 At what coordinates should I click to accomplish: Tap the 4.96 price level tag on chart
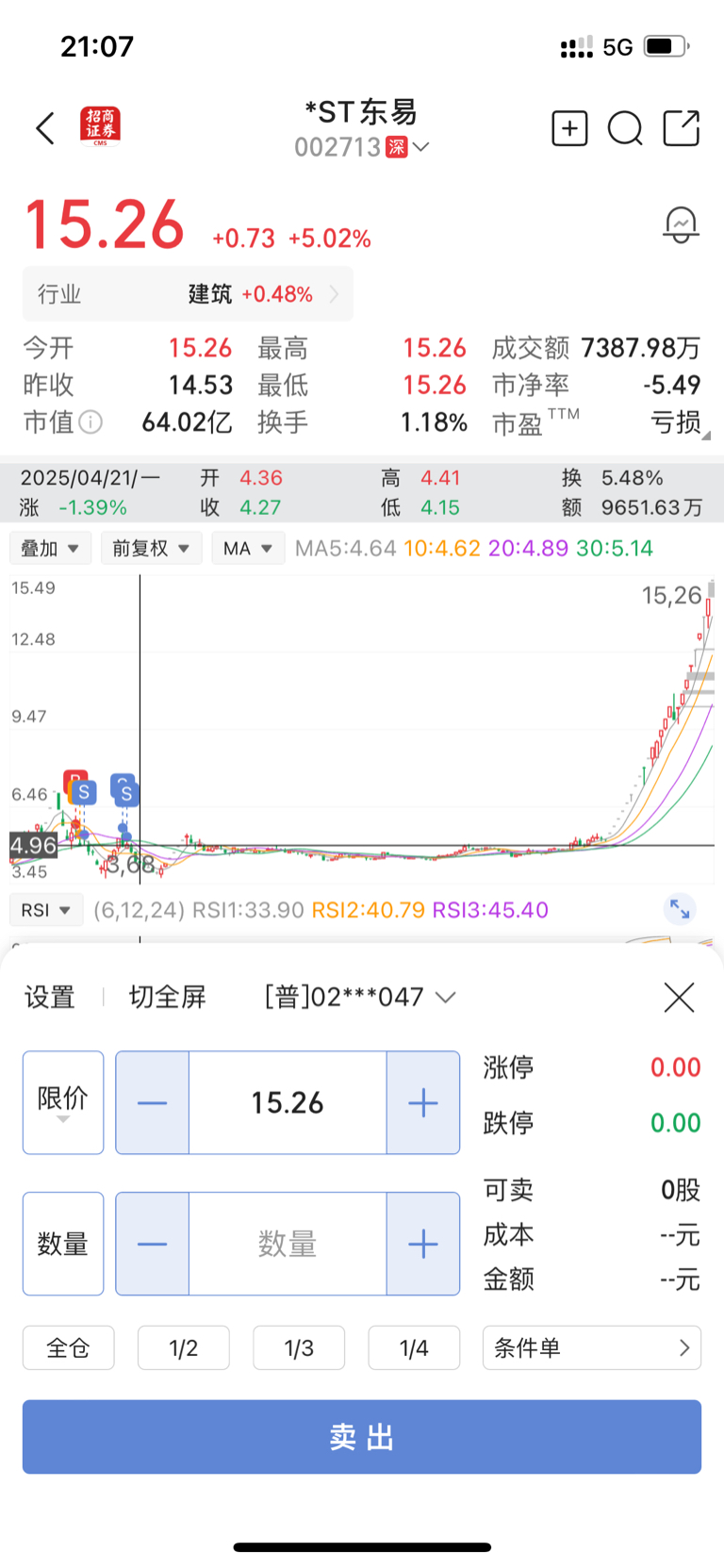(x=33, y=845)
